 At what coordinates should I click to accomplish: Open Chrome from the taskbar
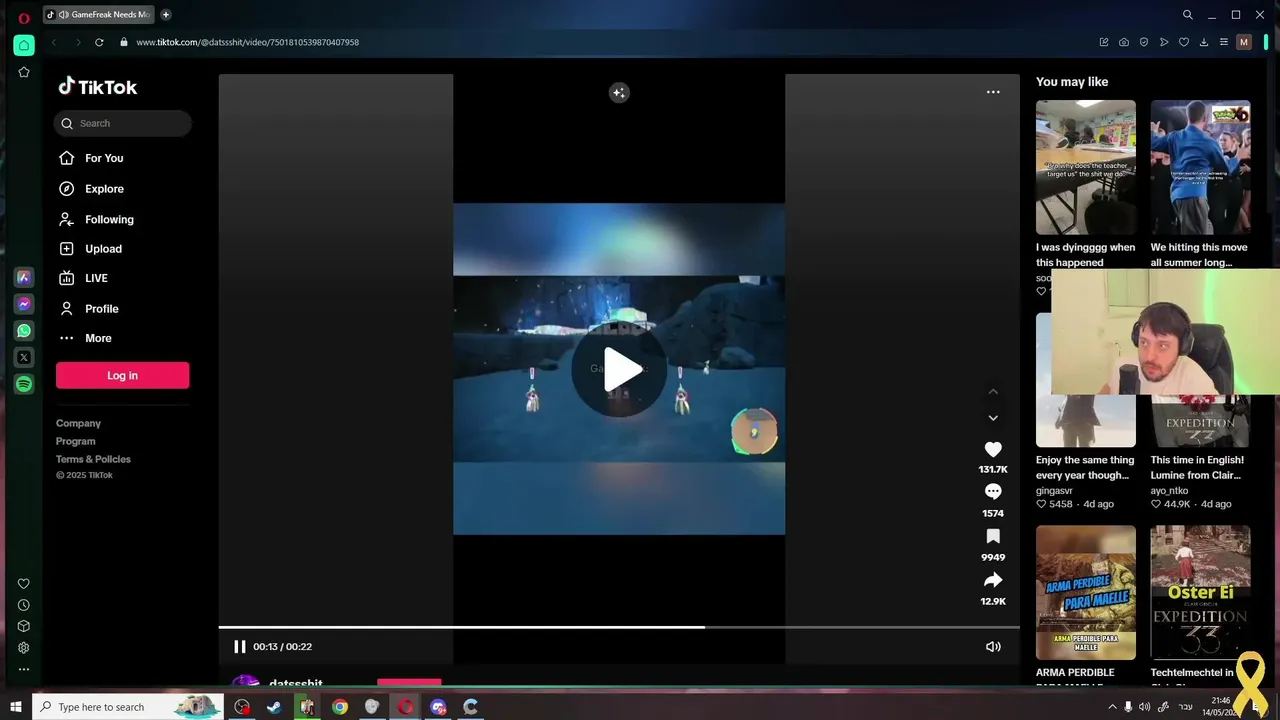pyautogui.click(x=340, y=707)
